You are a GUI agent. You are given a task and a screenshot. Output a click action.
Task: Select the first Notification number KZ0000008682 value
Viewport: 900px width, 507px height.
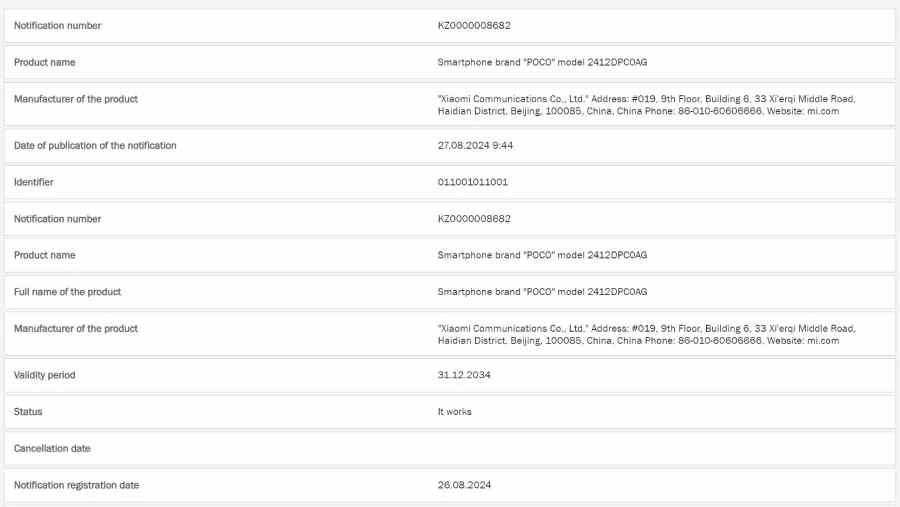click(474, 25)
